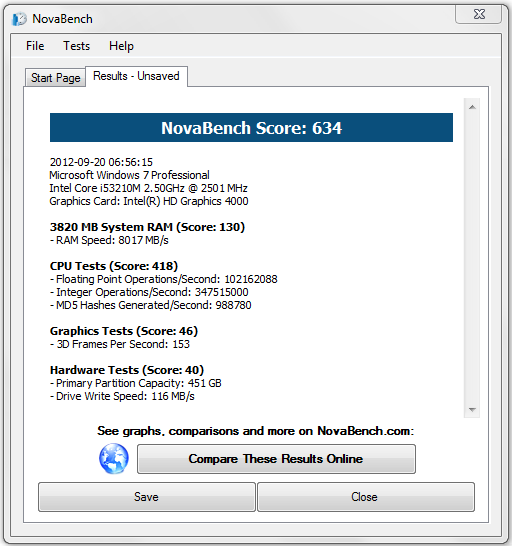Switch to the Start Page tab
The image size is (512, 546).
click(x=55, y=78)
